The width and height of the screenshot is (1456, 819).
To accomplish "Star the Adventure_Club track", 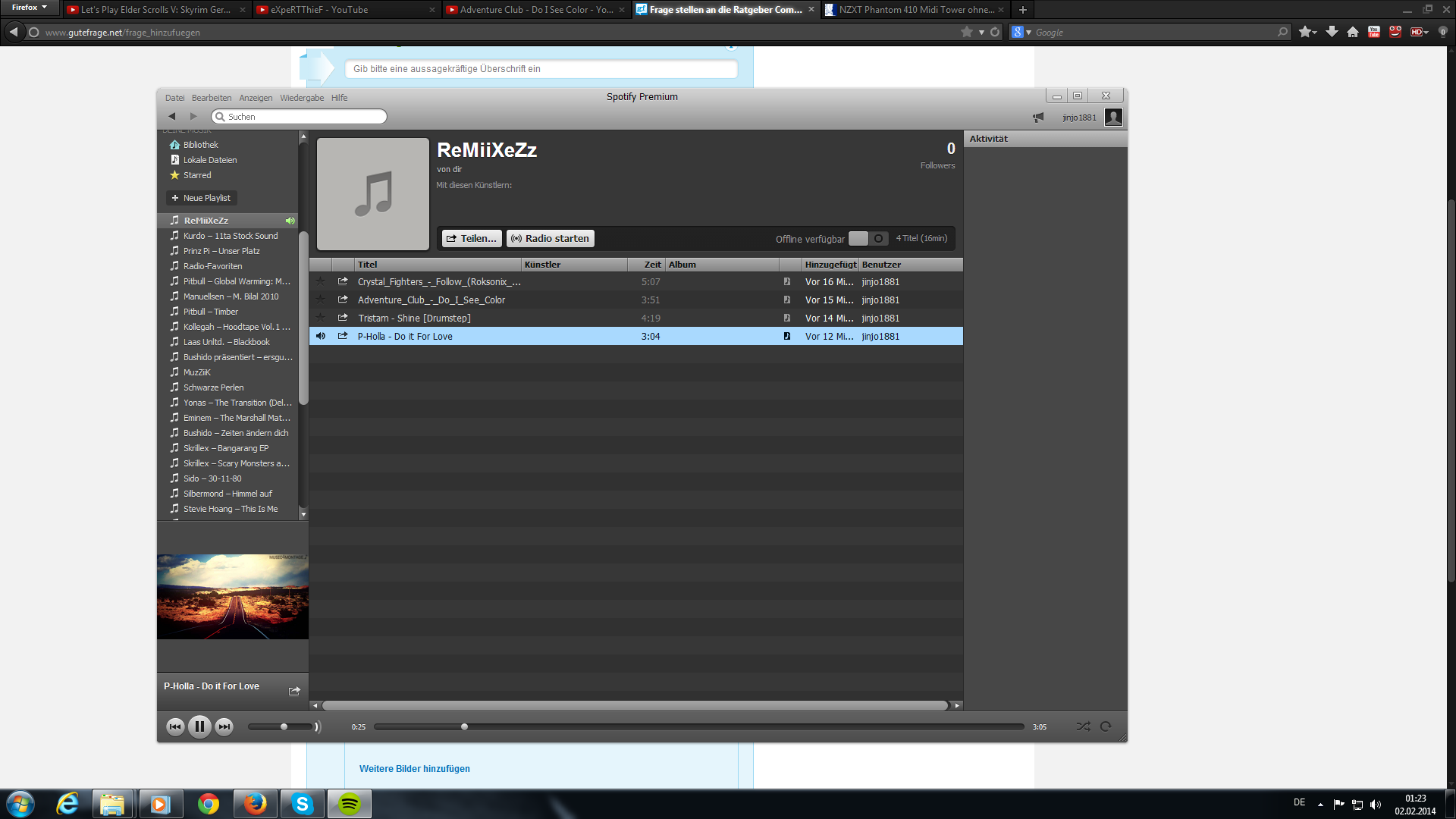I will pos(321,300).
